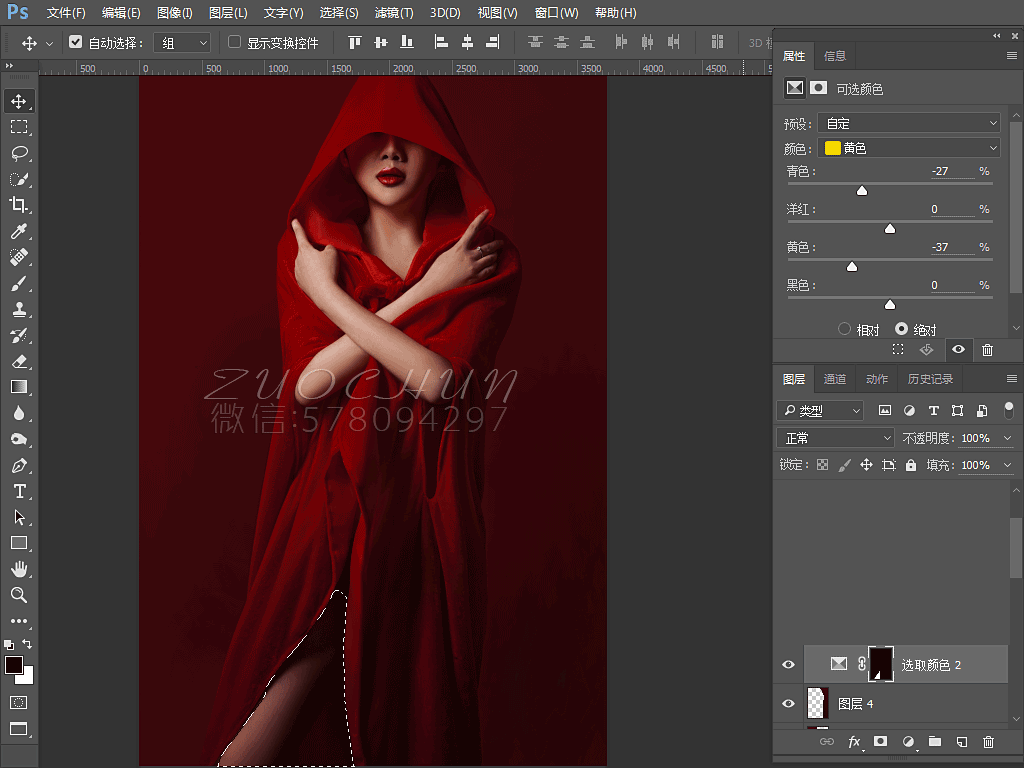
Task: Select the Path Selection tool
Action: pyautogui.click(x=19, y=517)
